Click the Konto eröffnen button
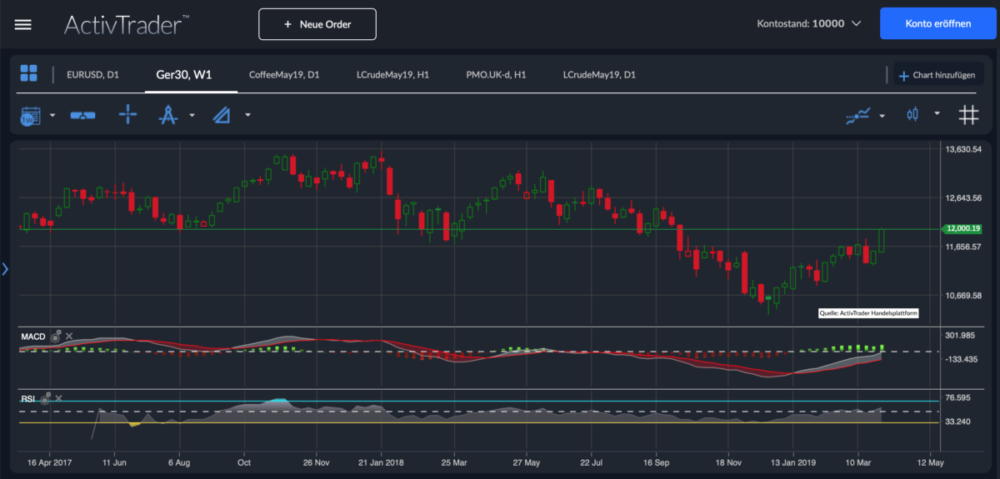Screen dimensions: 1000x479 tap(938, 24)
